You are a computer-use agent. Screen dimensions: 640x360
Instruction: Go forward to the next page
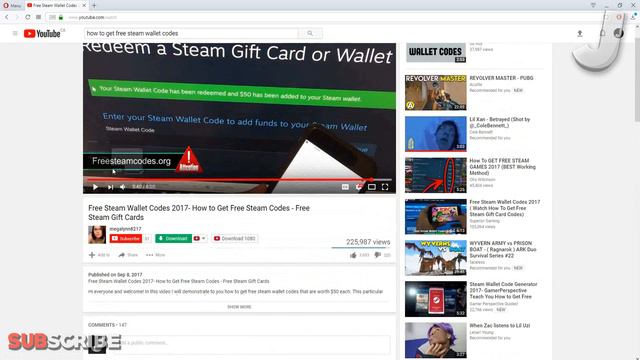click(17, 17)
